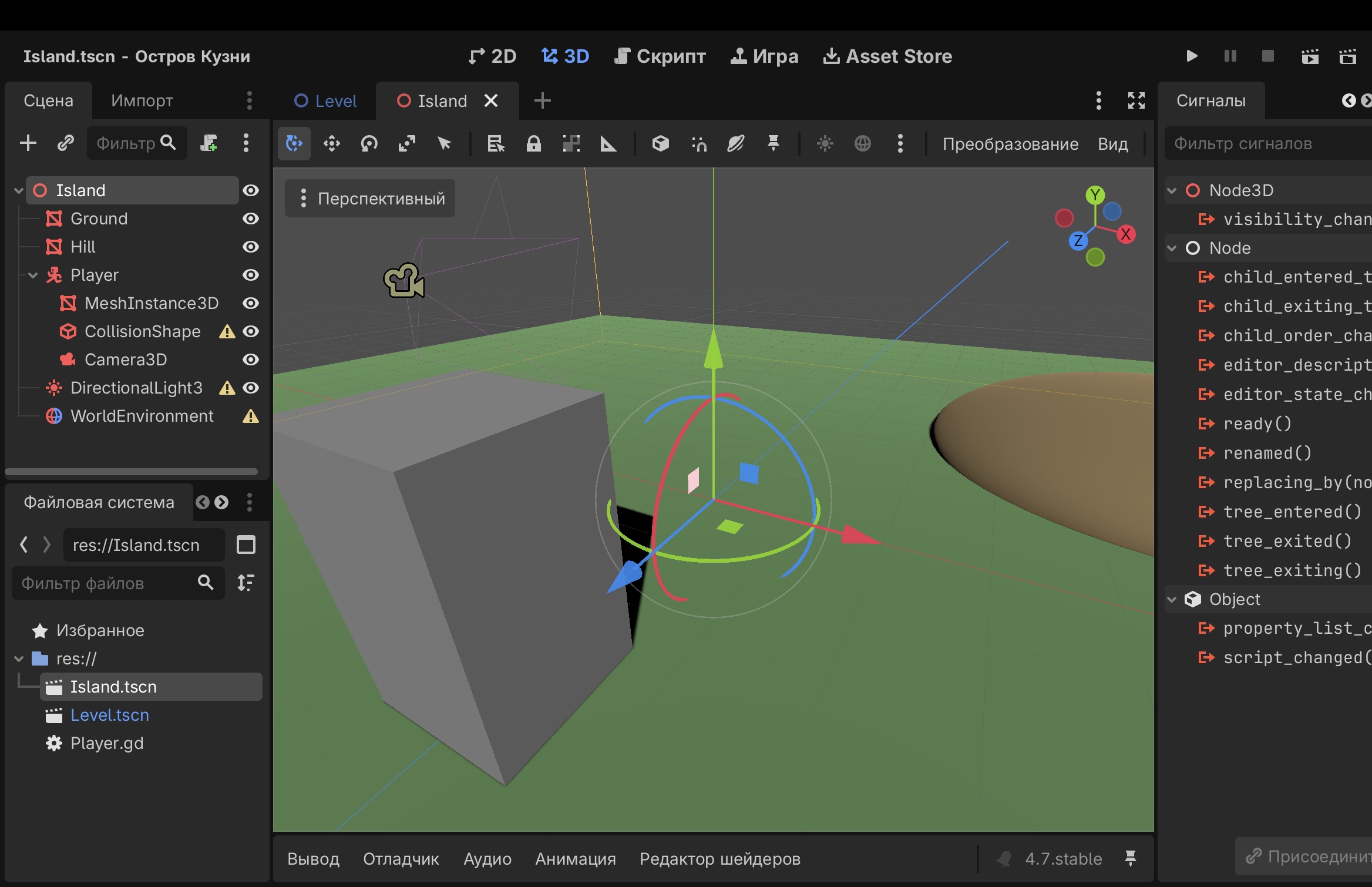Viewport: 1372px width, 887px height.
Task: Toggle visibility of Camera3D node
Action: click(x=251, y=359)
